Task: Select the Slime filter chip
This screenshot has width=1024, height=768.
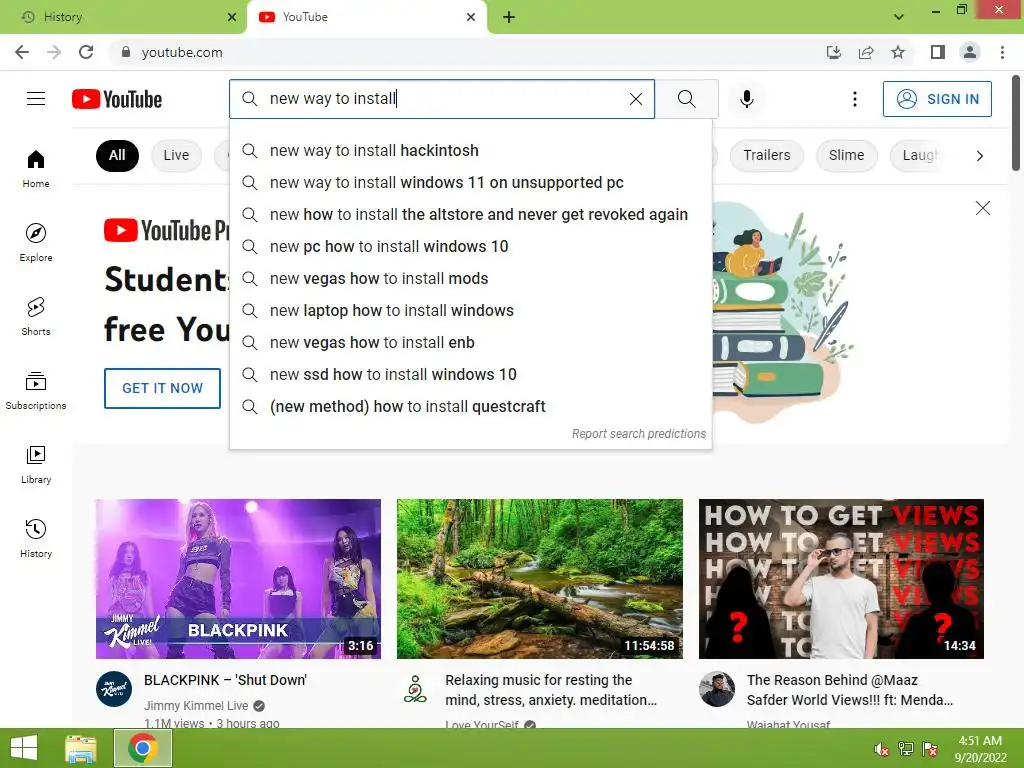Action: [846, 155]
